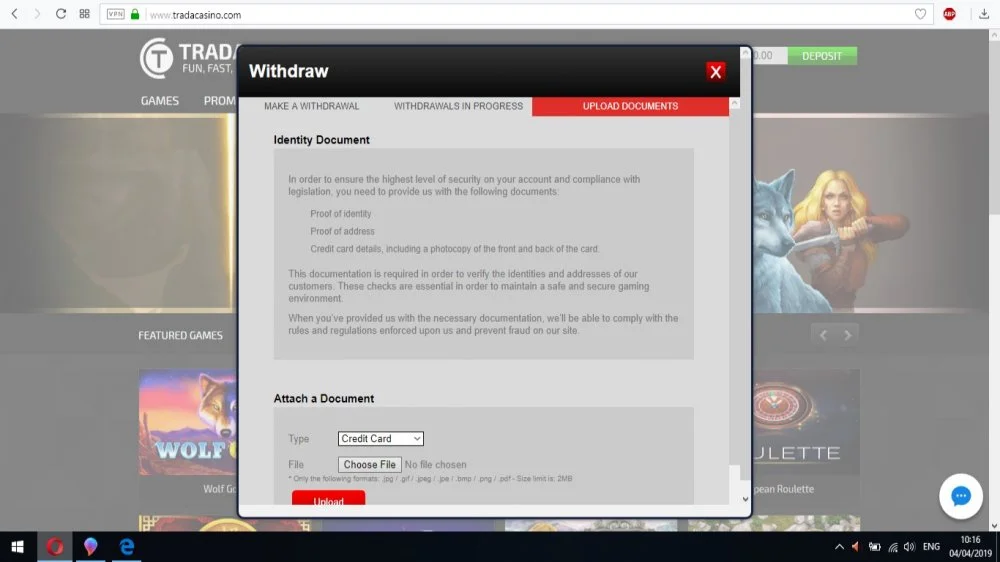Open the Edge browser taskbar icon
The image size is (1000, 562).
tap(126, 547)
